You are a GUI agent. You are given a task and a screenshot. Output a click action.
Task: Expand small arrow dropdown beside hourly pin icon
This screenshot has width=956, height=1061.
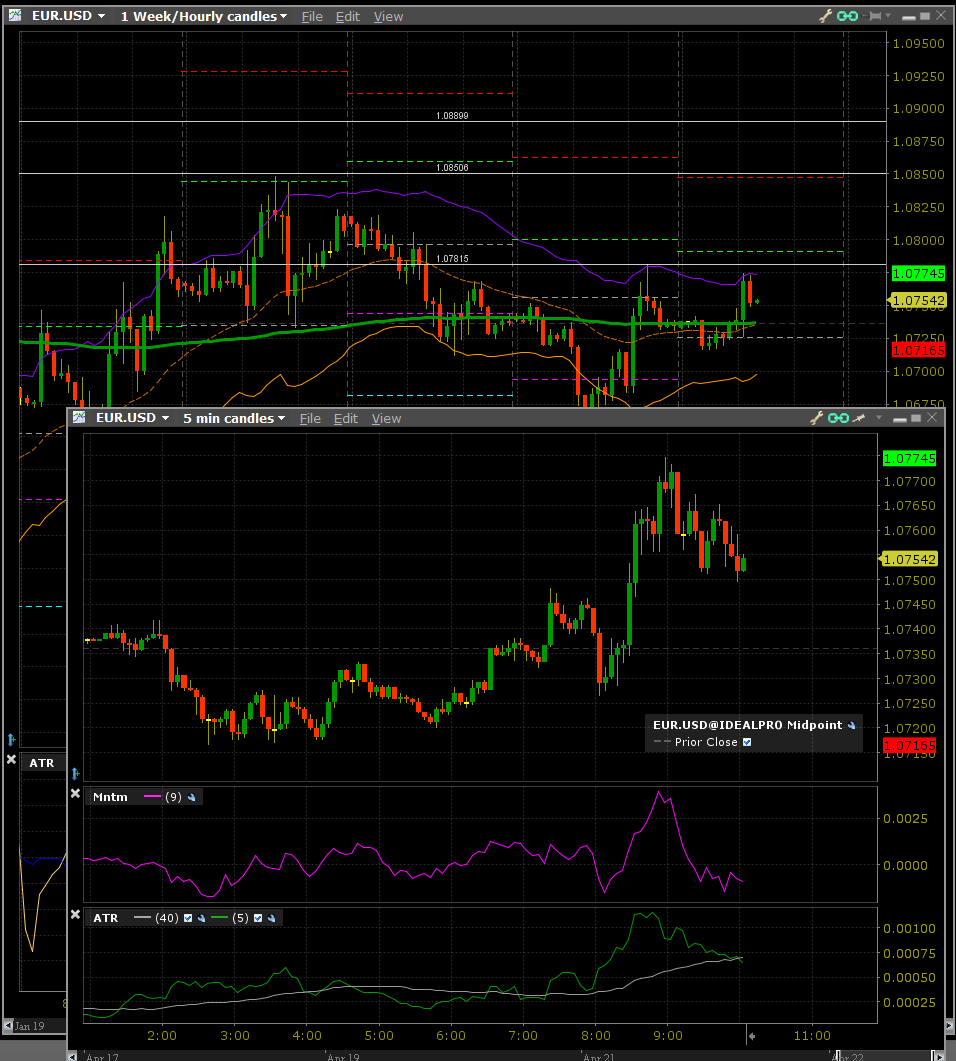click(888, 16)
